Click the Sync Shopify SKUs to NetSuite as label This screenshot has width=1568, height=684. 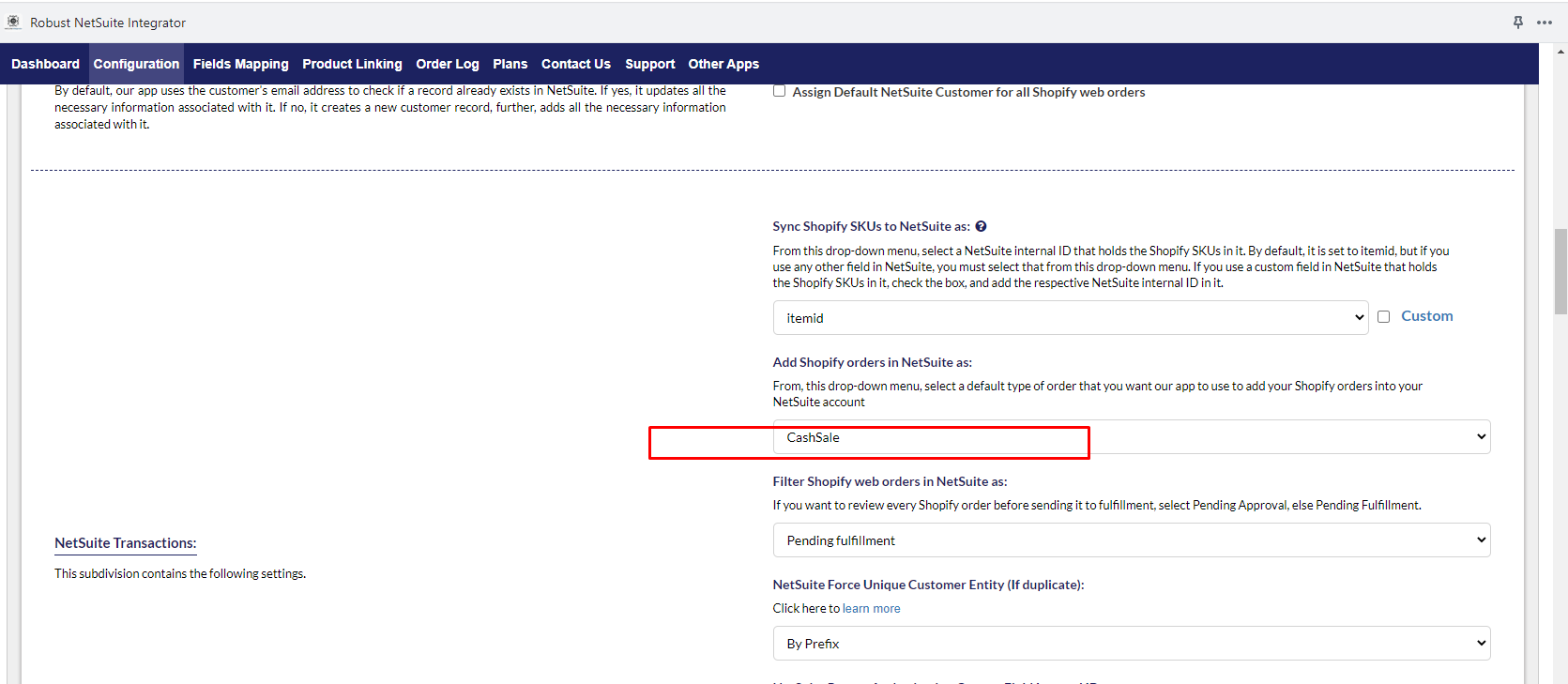coord(872,226)
